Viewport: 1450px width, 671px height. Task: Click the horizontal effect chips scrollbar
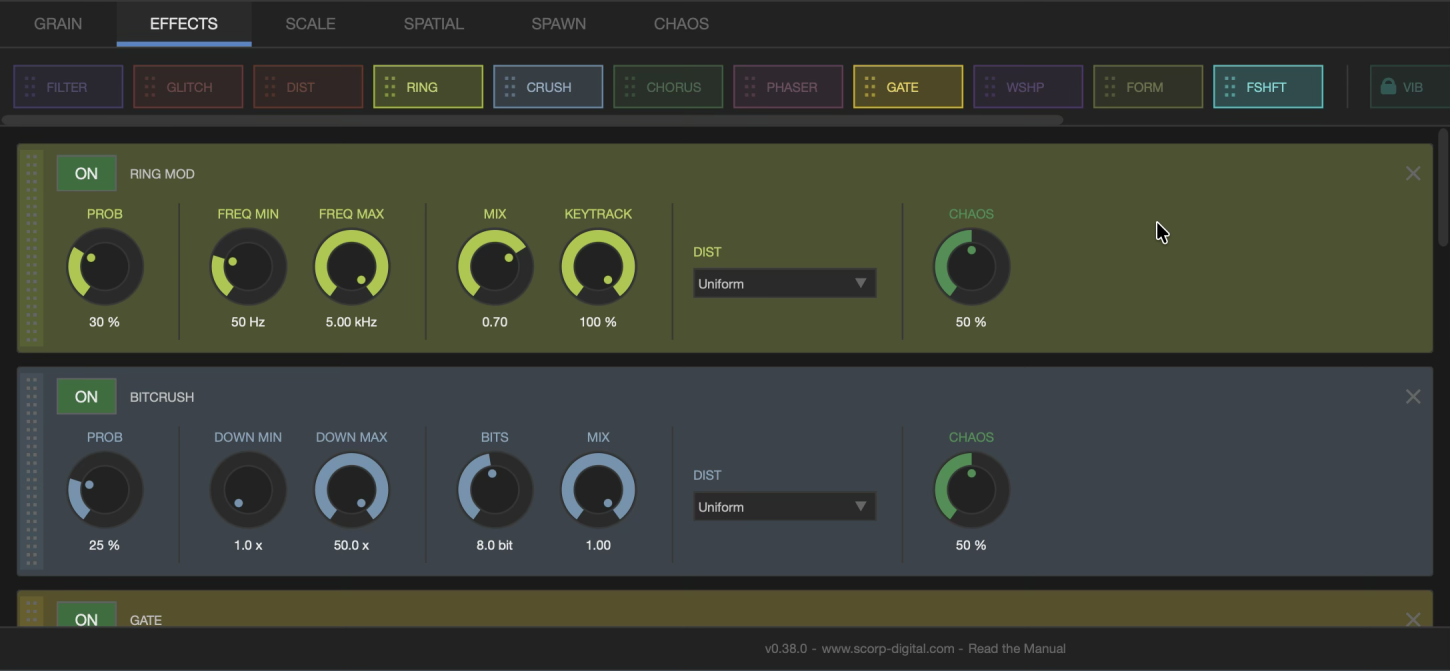(x=532, y=120)
